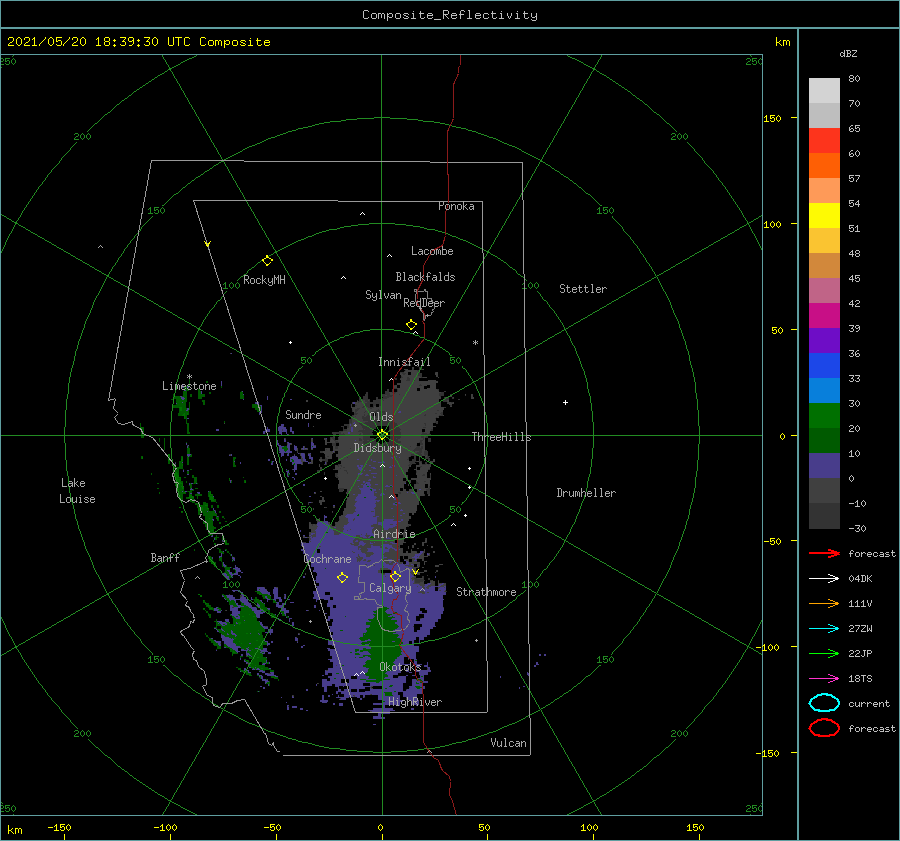Click the Composite_Reflectivity title
This screenshot has height=841, width=900.
click(x=450, y=15)
